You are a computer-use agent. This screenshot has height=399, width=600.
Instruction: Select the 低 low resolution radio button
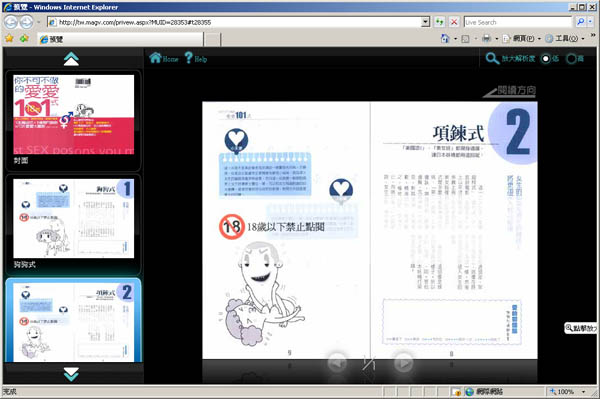point(545,59)
